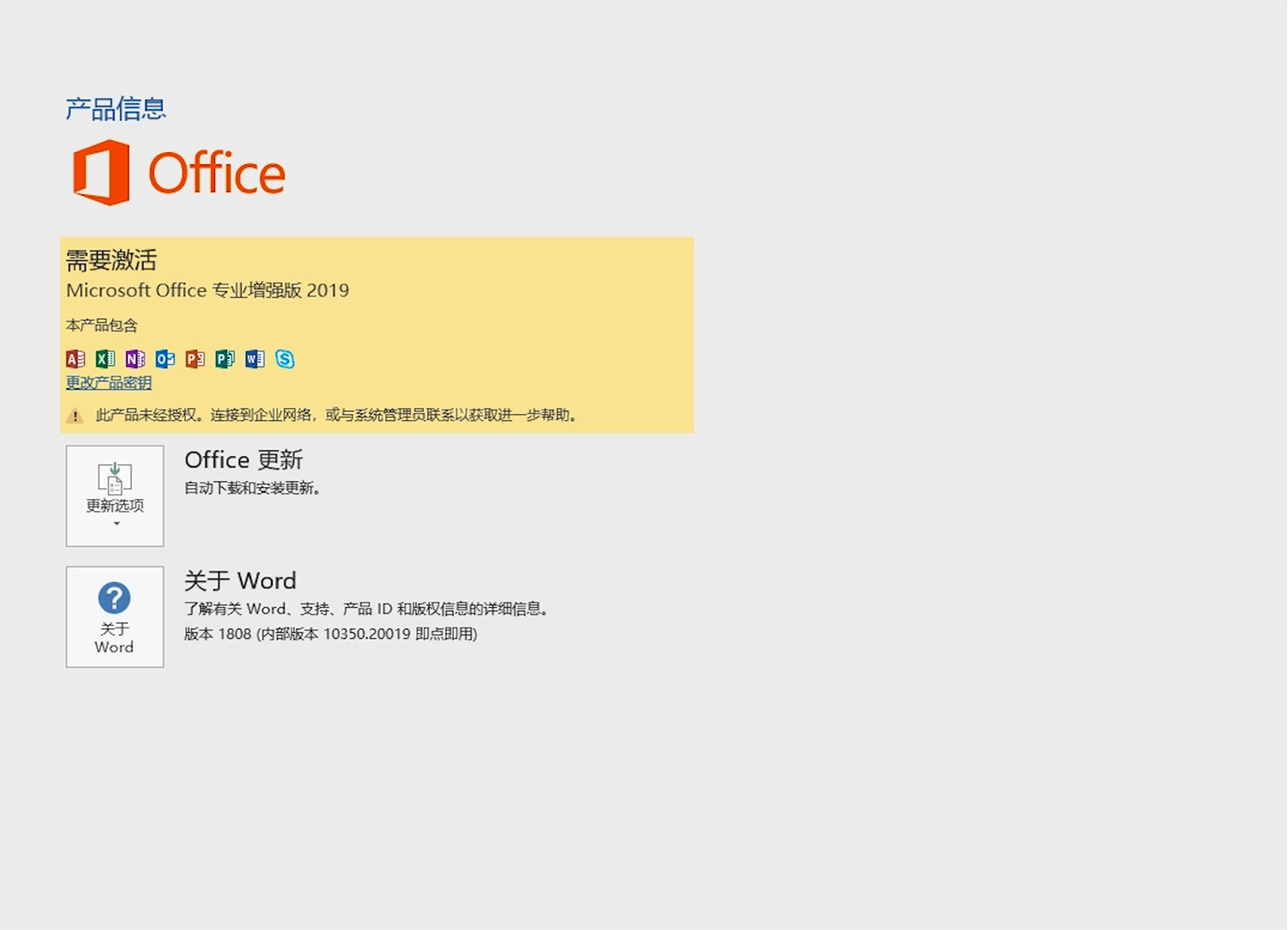
Task: Click the warning triangle icon
Action: (x=74, y=415)
